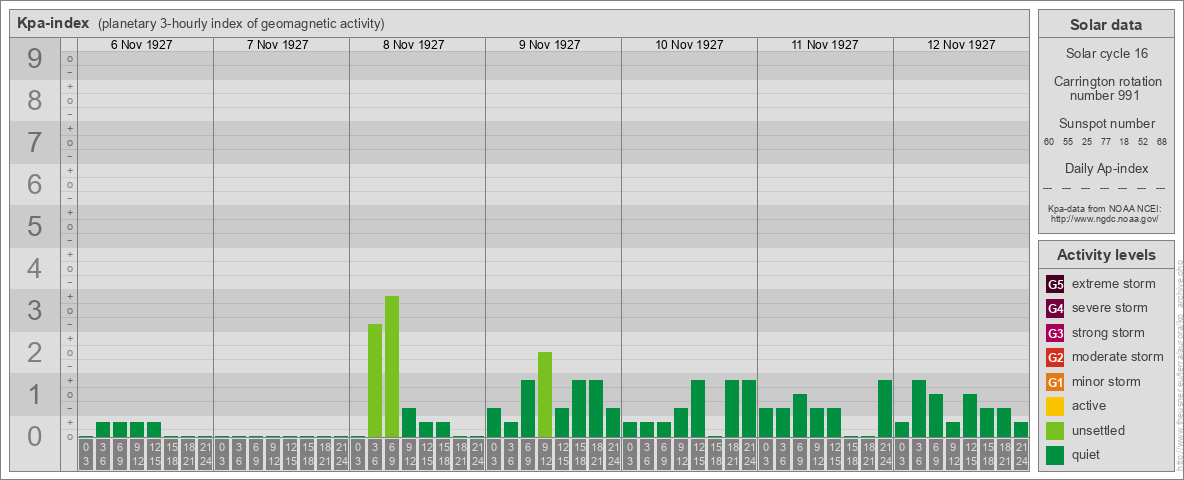The width and height of the screenshot is (1184, 480).
Task: Click the Kp scale number 9
Action: (35, 59)
